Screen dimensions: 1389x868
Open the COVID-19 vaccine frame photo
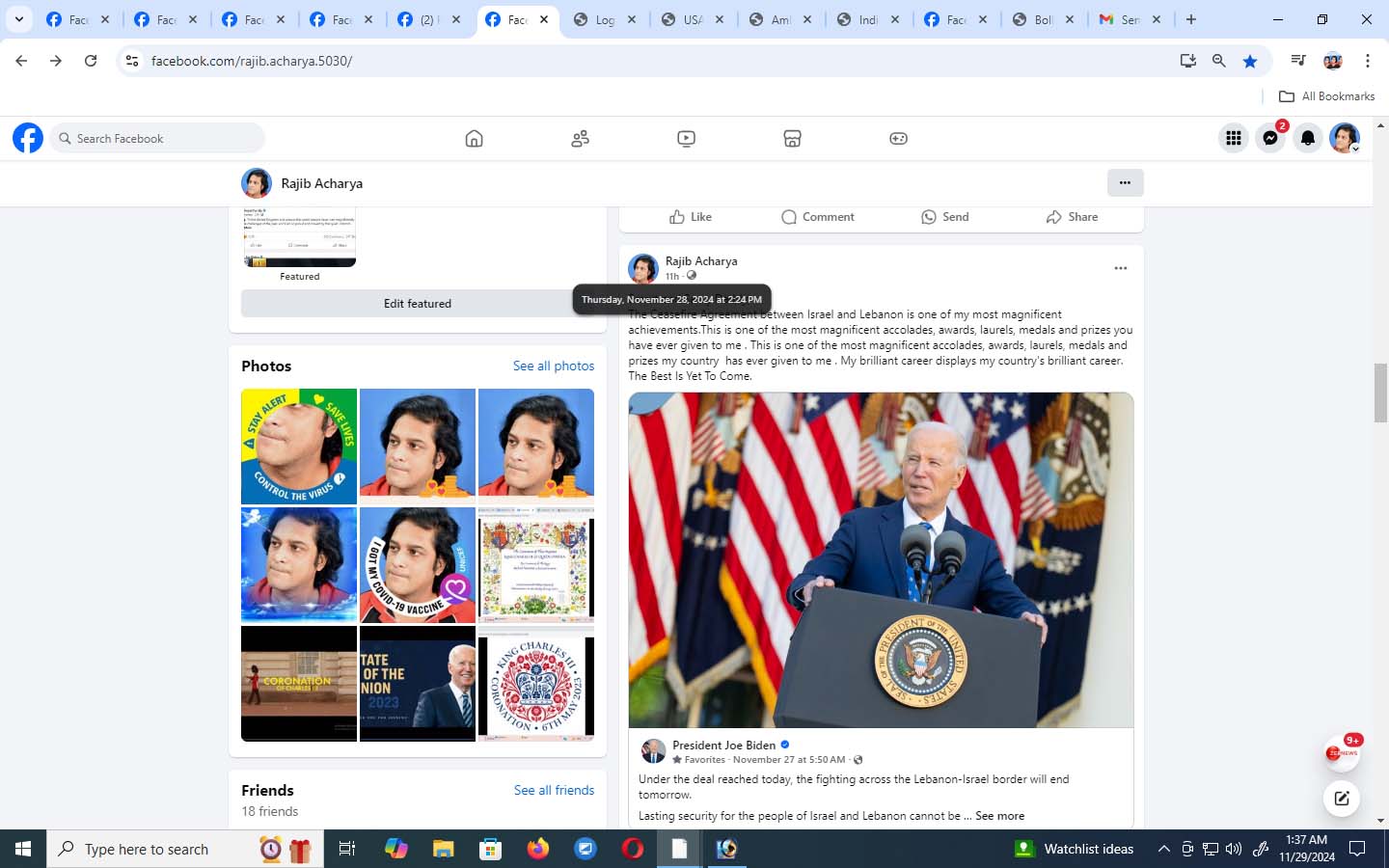tap(418, 564)
